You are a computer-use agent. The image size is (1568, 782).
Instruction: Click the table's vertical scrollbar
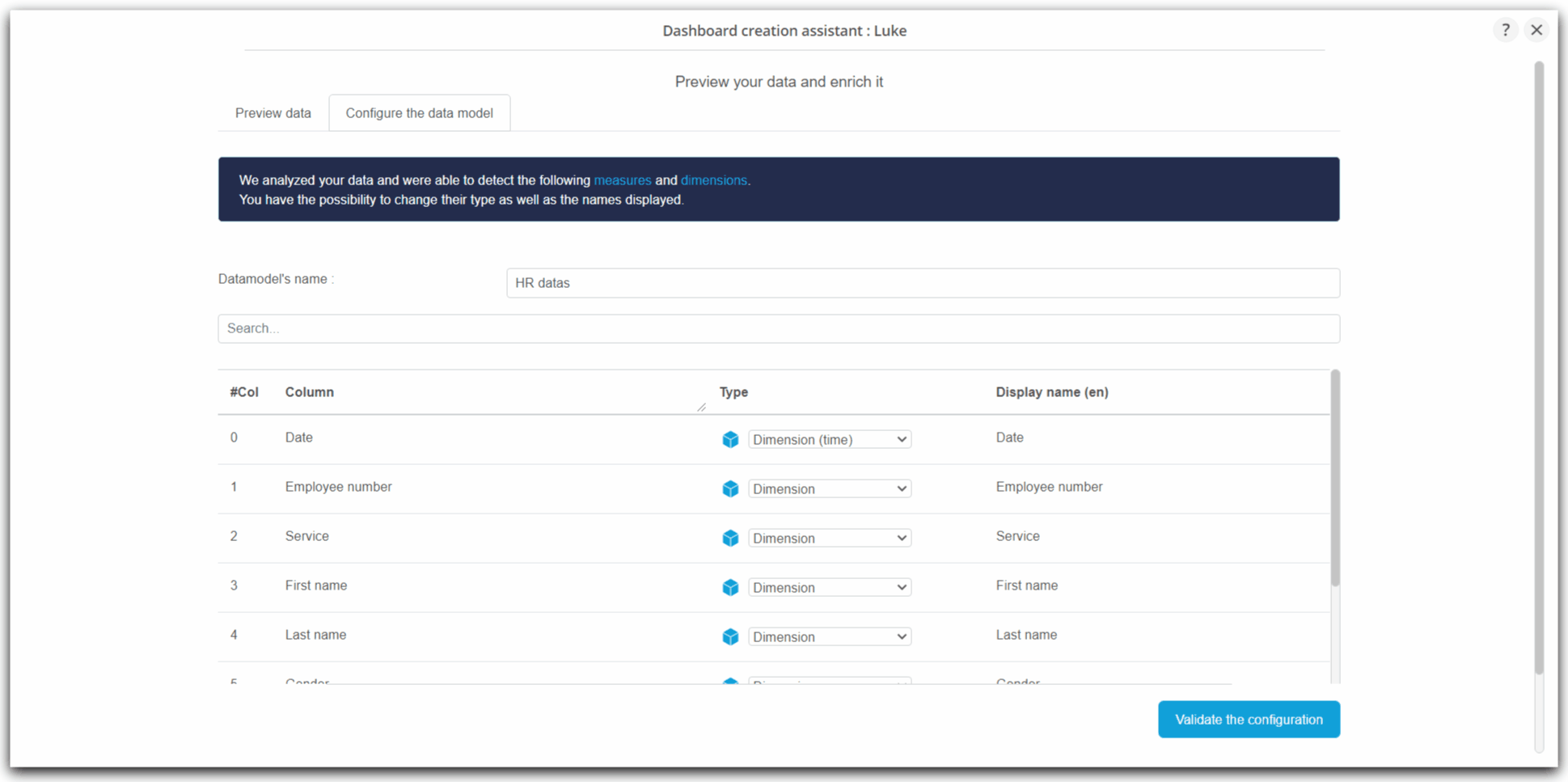click(1334, 477)
